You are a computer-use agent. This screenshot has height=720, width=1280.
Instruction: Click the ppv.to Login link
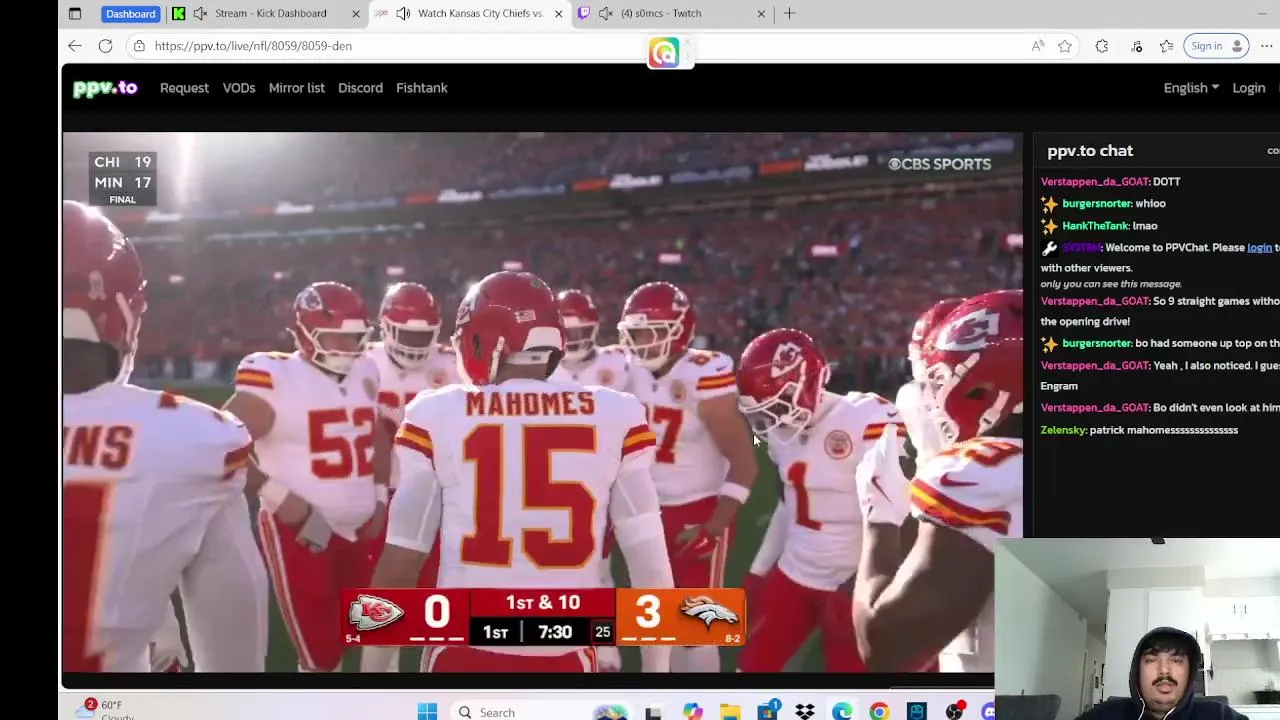[1249, 88]
